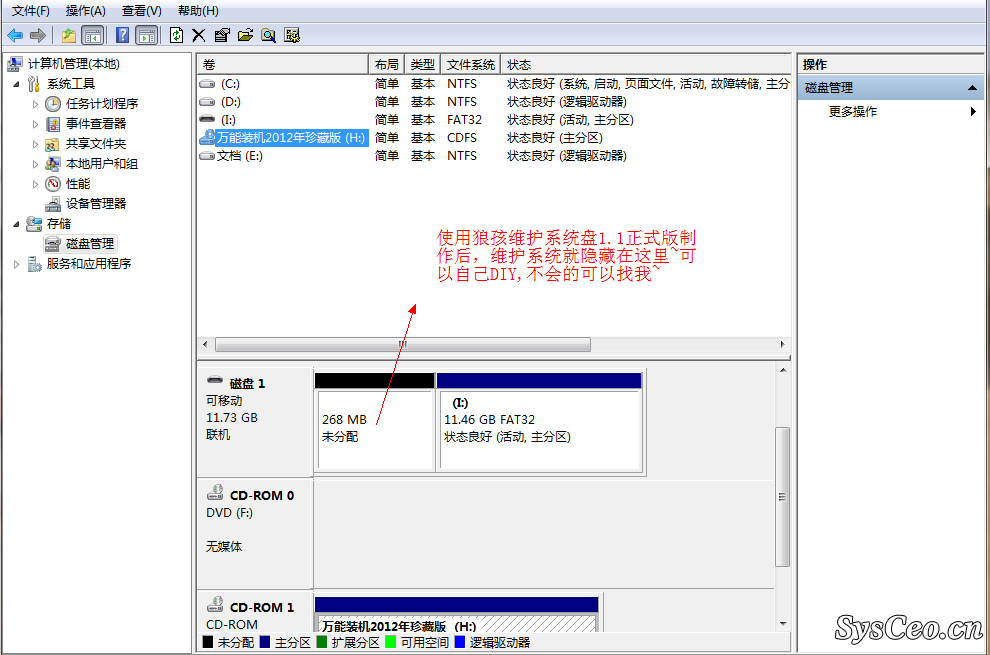Select the (I:) volume row

pyautogui.click(x=494, y=119)
